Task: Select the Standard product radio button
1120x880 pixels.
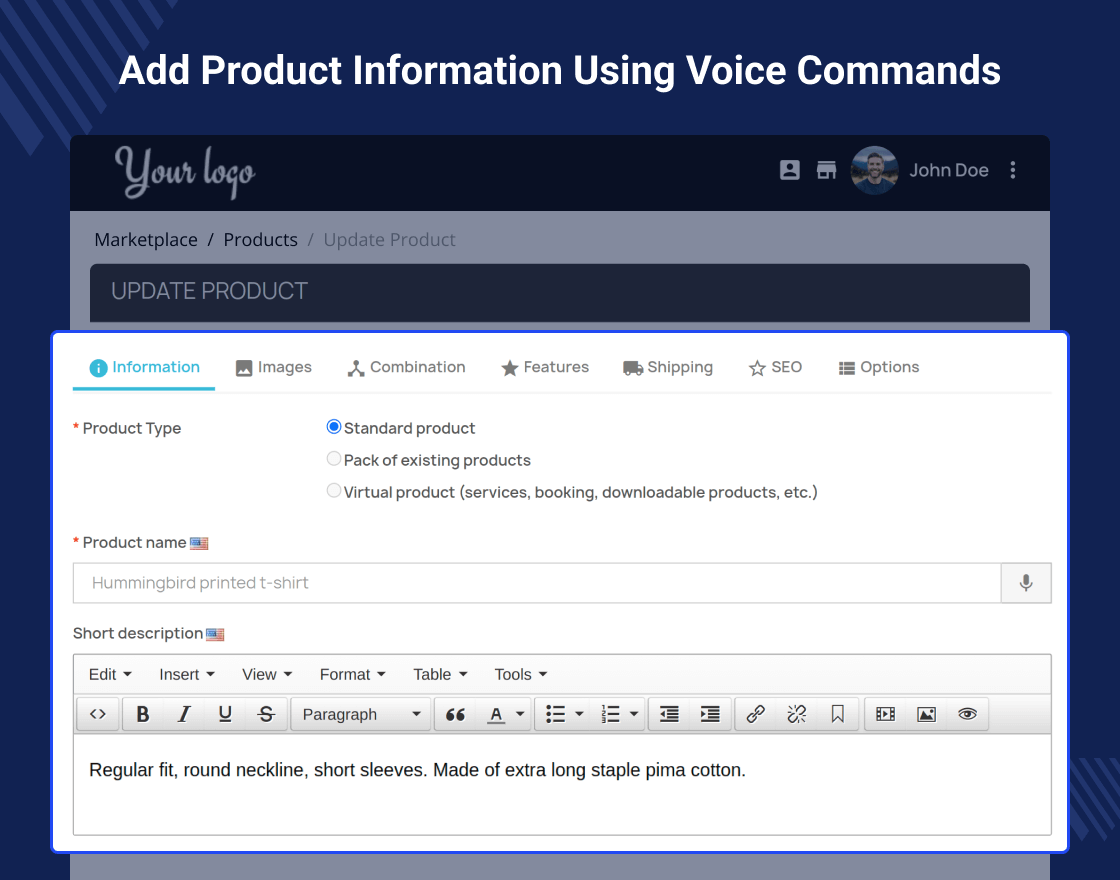Action: [334, 427]
